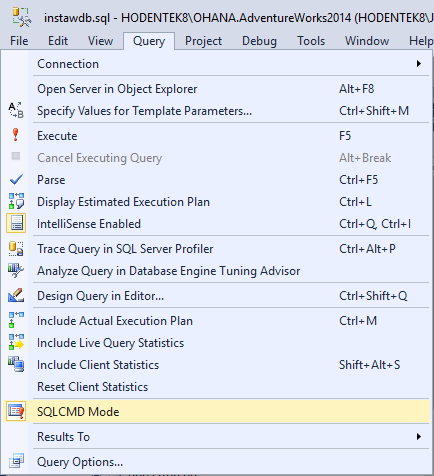Choose Open Server in Object Explorer

216,89
